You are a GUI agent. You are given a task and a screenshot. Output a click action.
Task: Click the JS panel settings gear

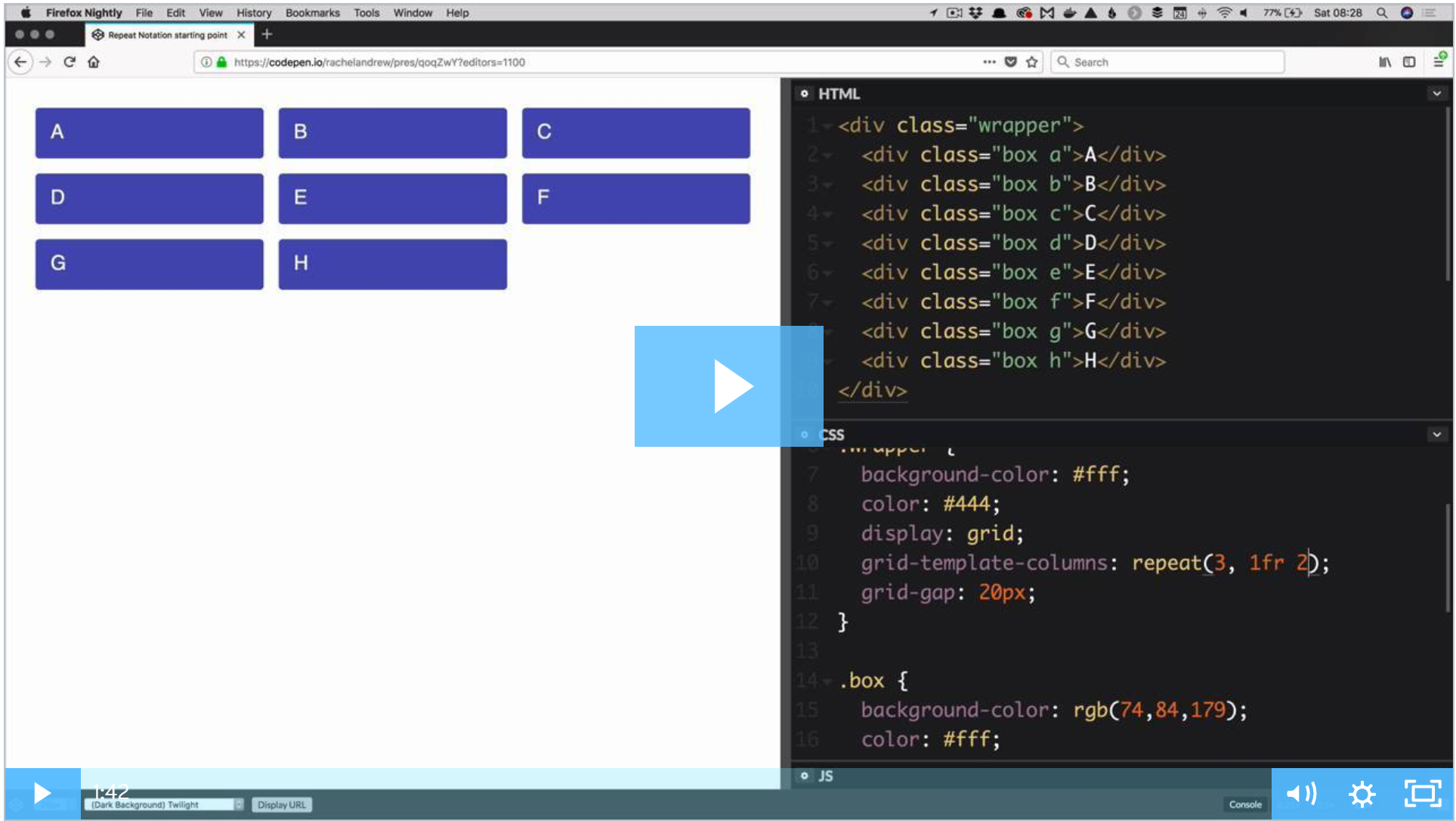tap(805, 776)
